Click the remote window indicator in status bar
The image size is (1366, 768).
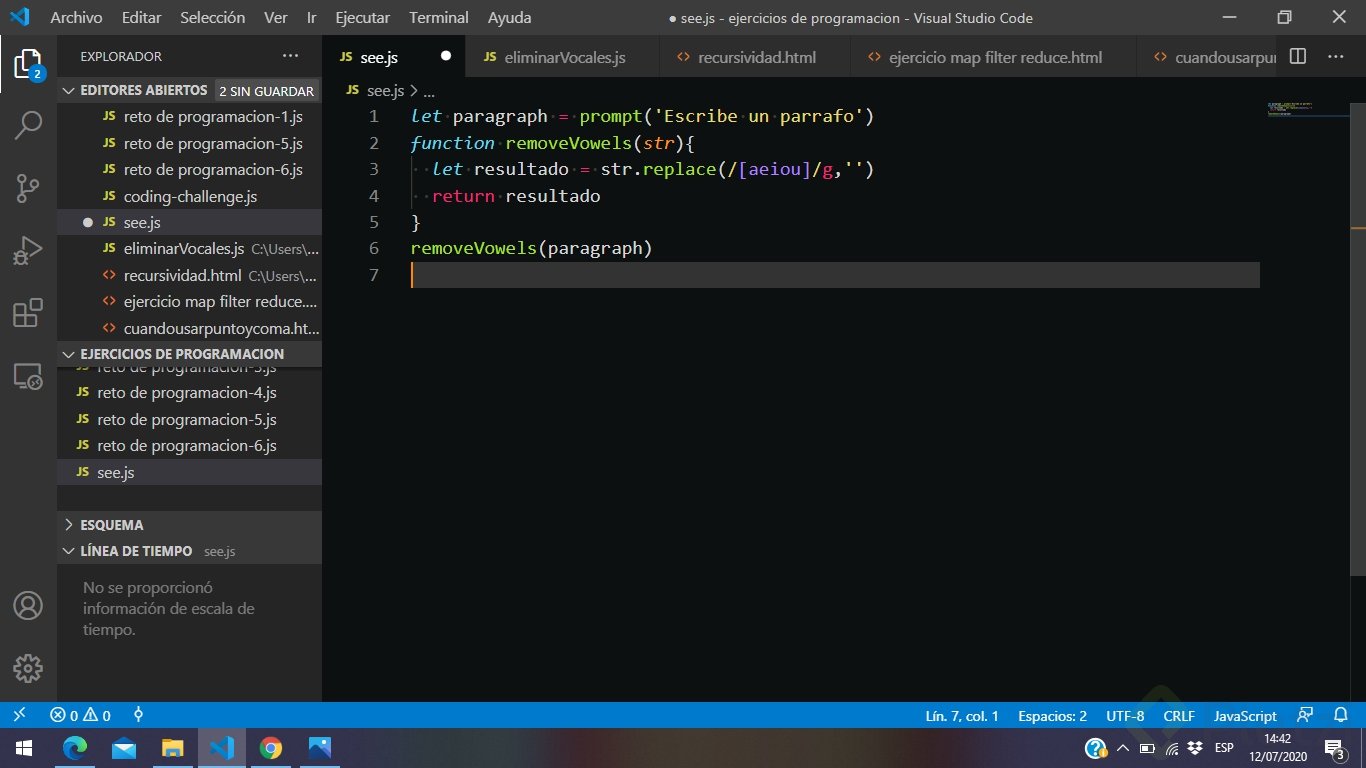tap(19, 715)
